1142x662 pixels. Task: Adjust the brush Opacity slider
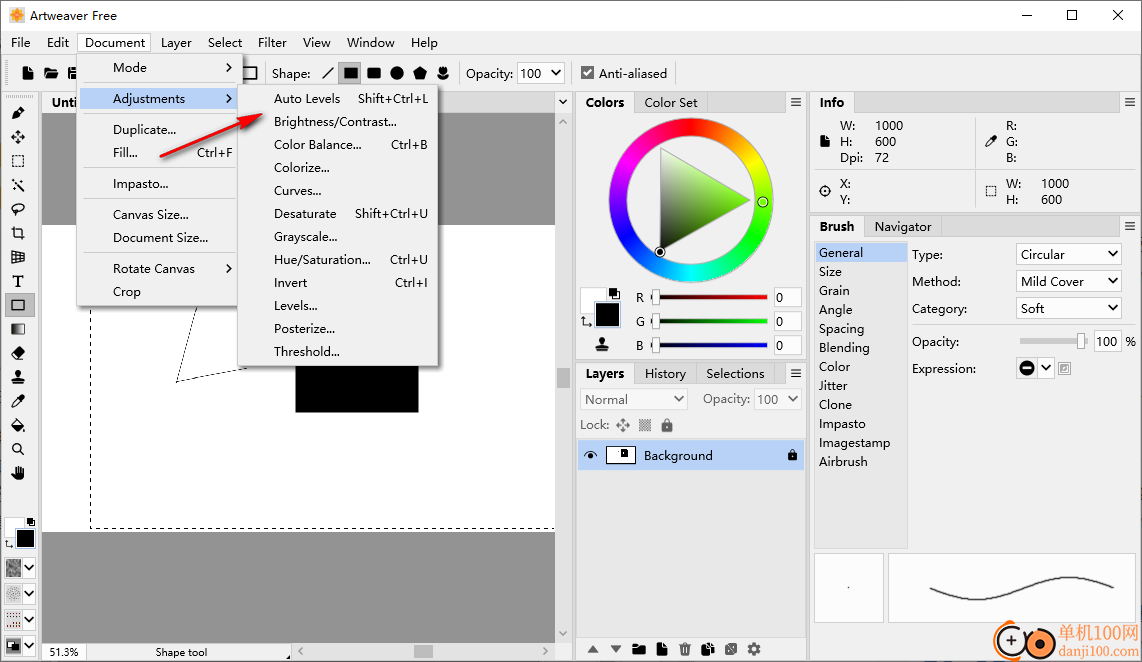click(1052, 341)
